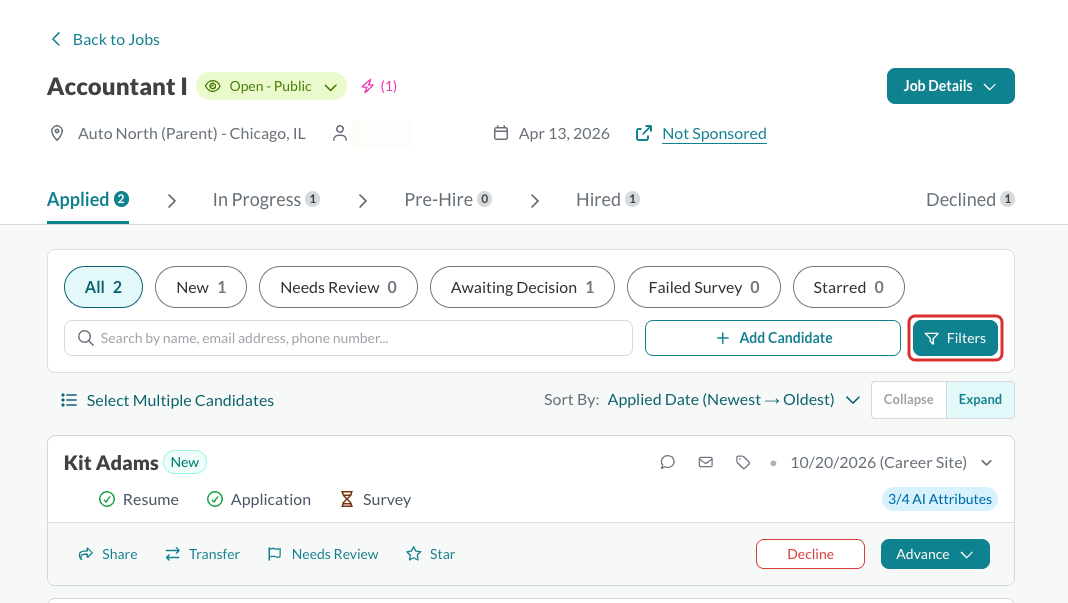The width and height of the screenshot is (1068, 603).
Task: Star the candidate Kit Adams
Action: [430, 554]
